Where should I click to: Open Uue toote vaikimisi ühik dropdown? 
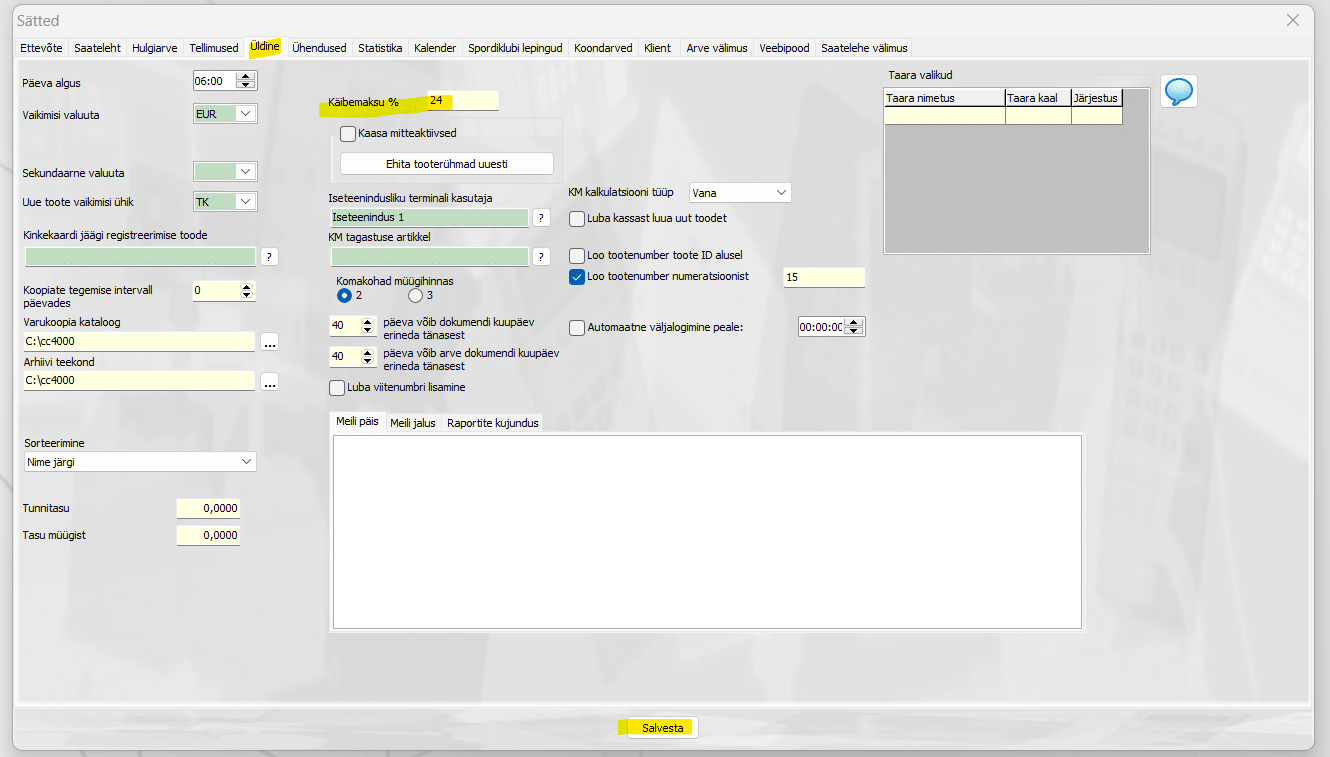[245, 202]
